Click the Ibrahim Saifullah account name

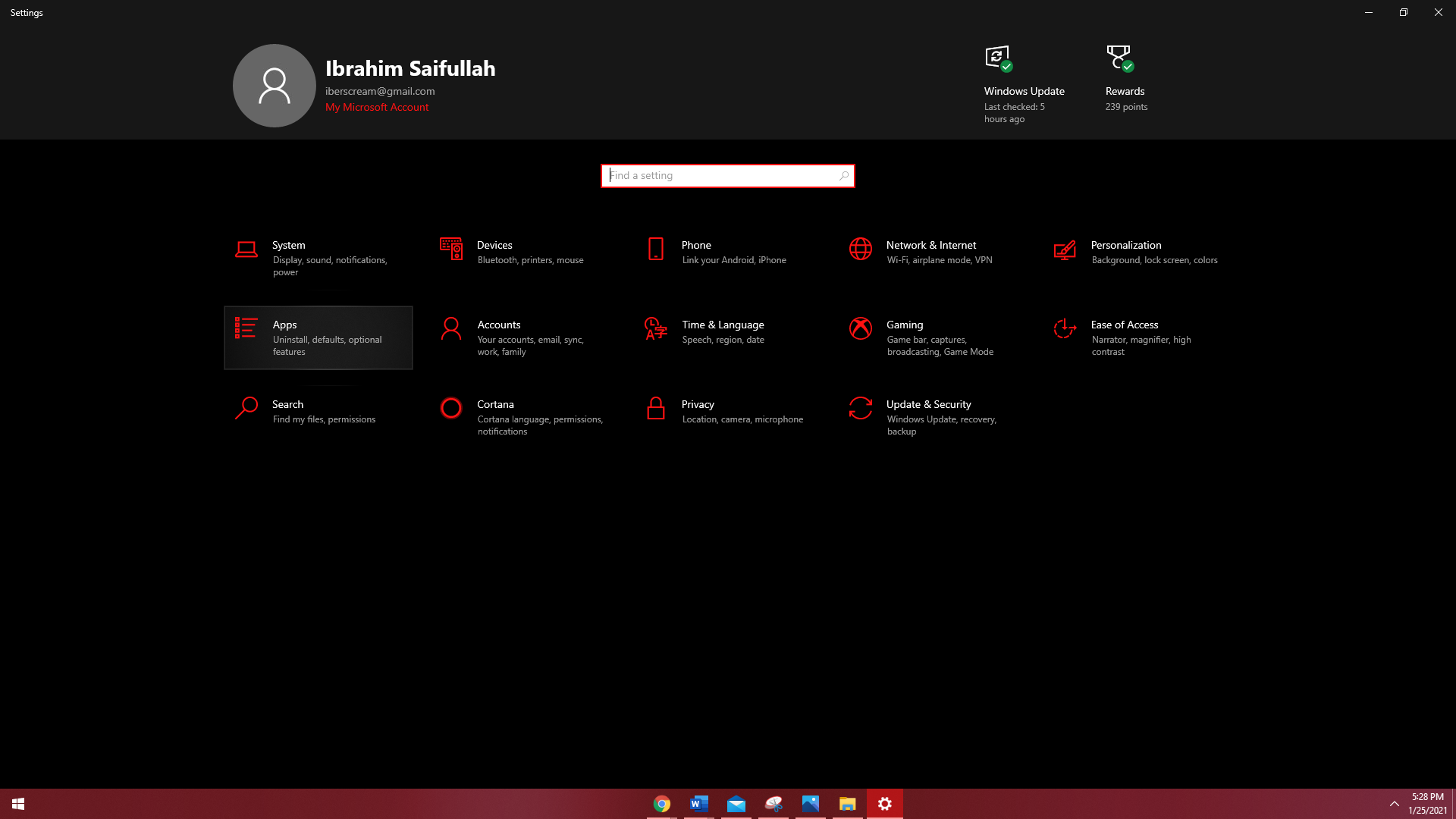[x=410, y=68]
